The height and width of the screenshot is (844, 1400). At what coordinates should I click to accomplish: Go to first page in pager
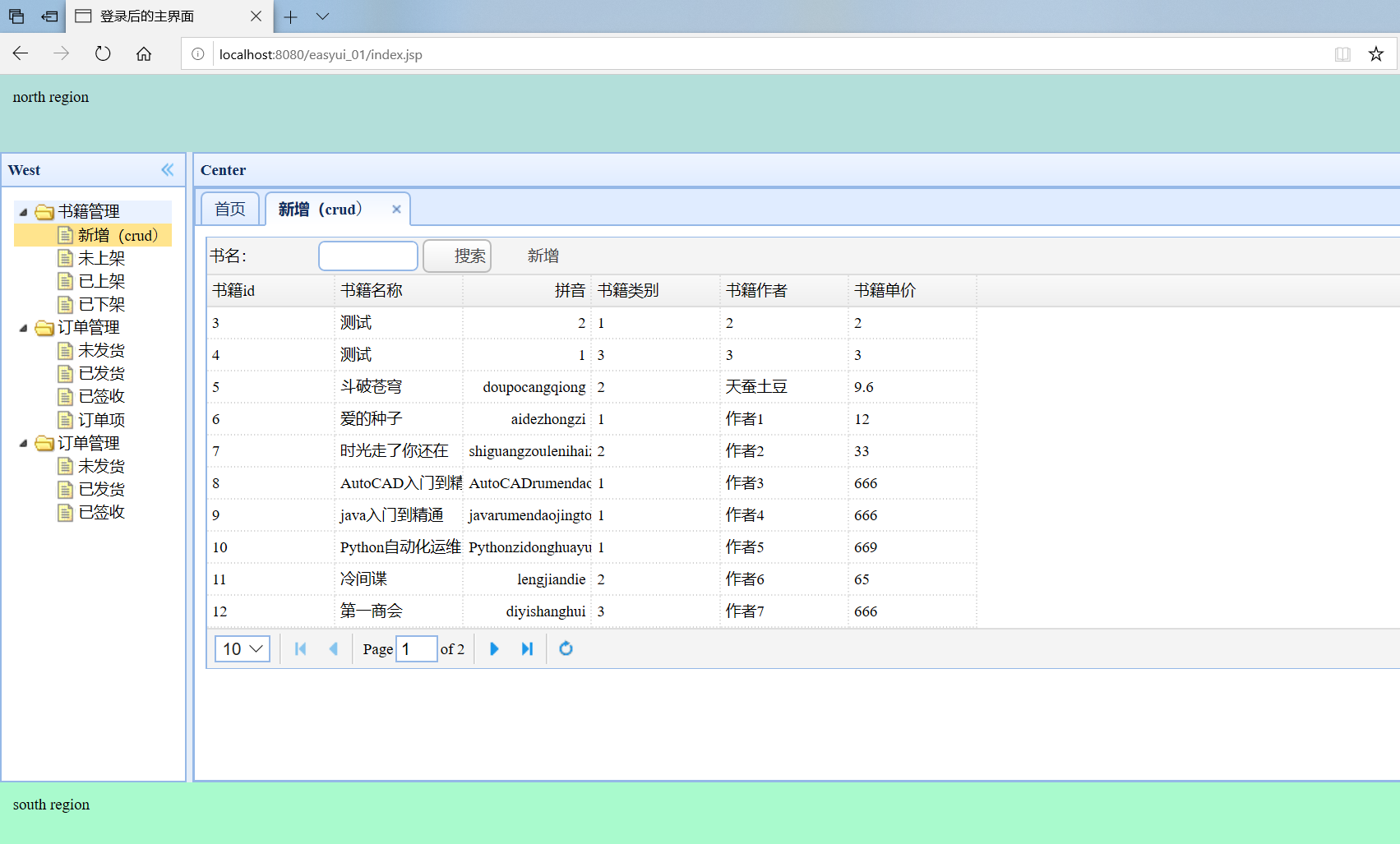[x=300, y=649]
